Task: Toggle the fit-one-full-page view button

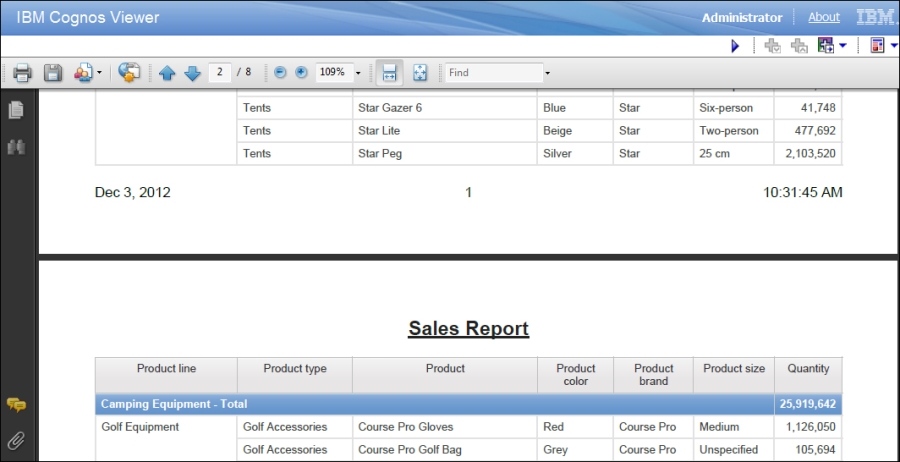Action: click(x=420, y=72)
